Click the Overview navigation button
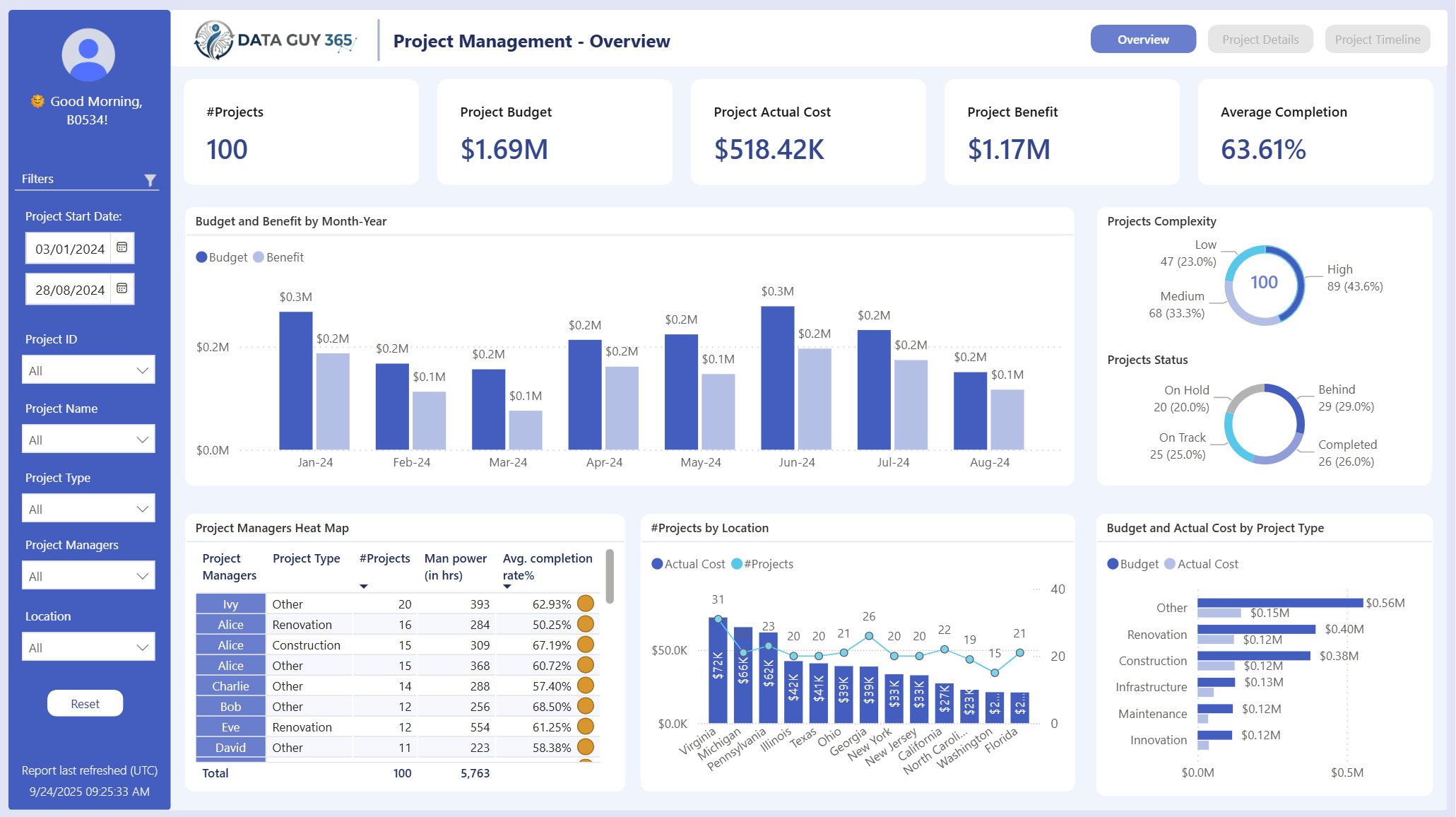 click(1142, 40)
